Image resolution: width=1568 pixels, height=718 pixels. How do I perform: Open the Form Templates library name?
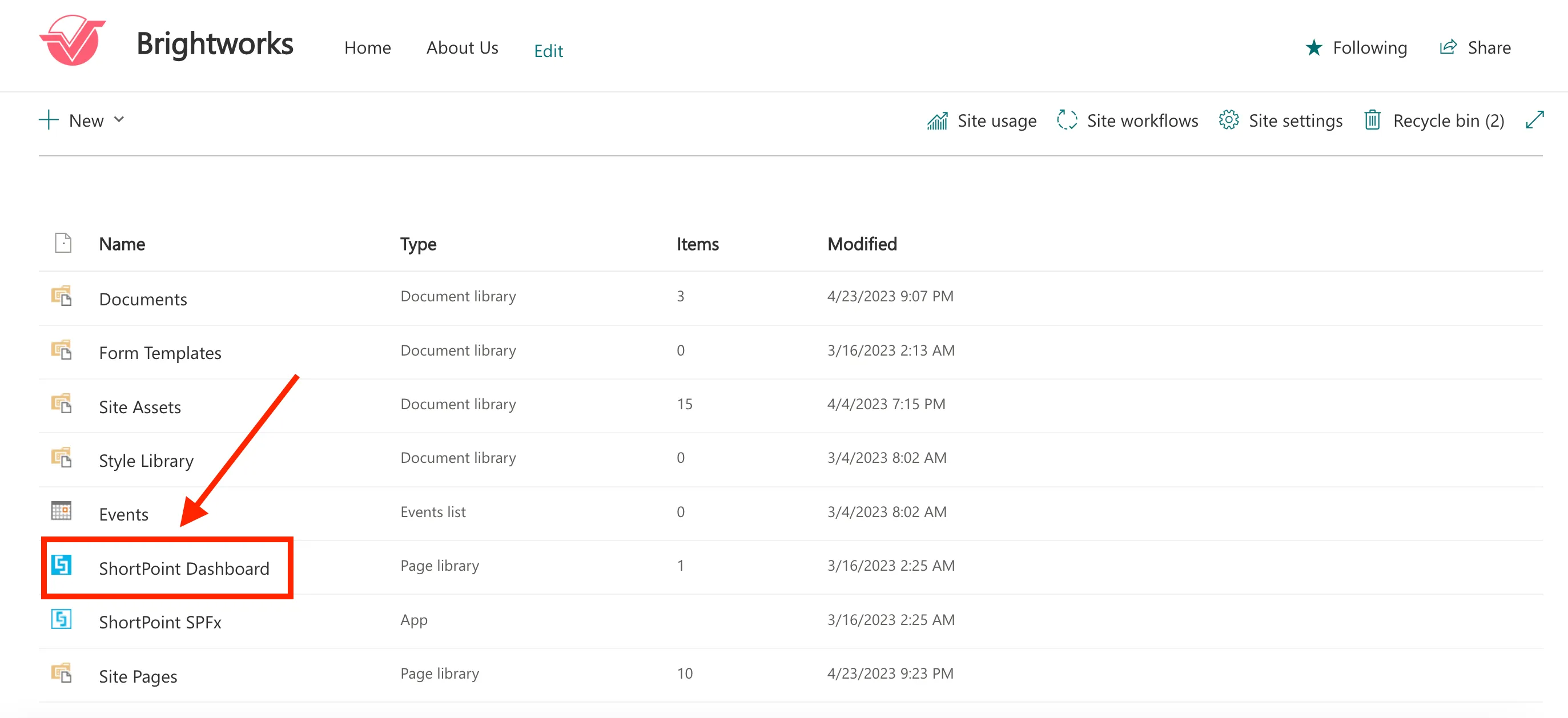point(160,353)
